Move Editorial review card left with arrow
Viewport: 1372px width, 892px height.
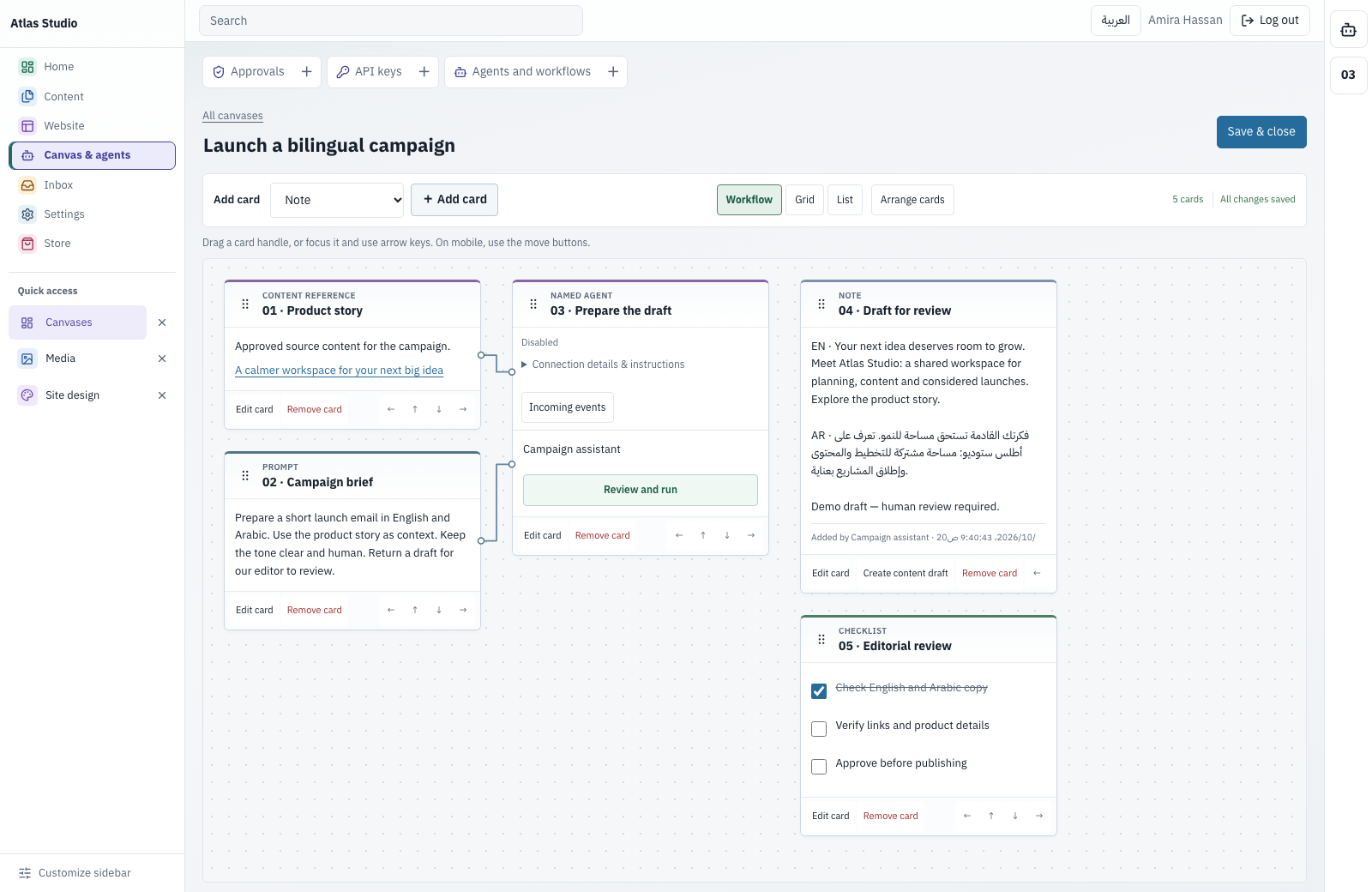click(x=967, y=816)
